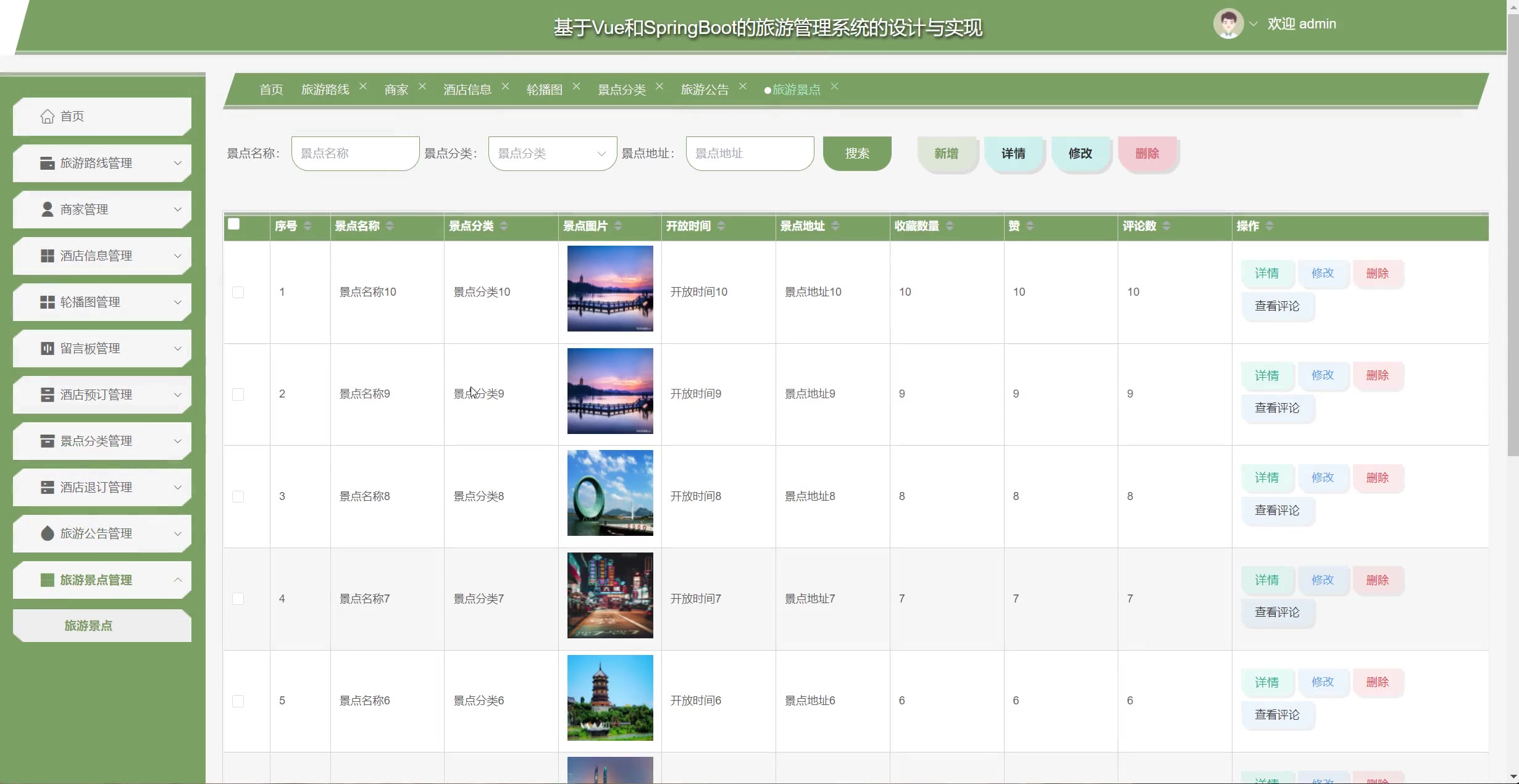The height and width of the screenshot is (784, 1519).
Task: Click the admin user avatar
Action: 1228,24
